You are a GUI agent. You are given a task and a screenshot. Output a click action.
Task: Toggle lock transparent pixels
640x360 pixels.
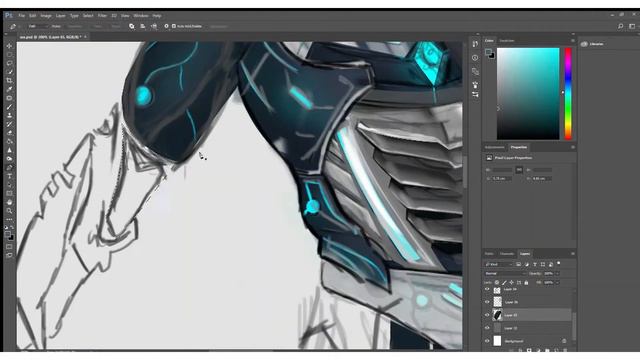pyautogui.click(x=497, y=282)
